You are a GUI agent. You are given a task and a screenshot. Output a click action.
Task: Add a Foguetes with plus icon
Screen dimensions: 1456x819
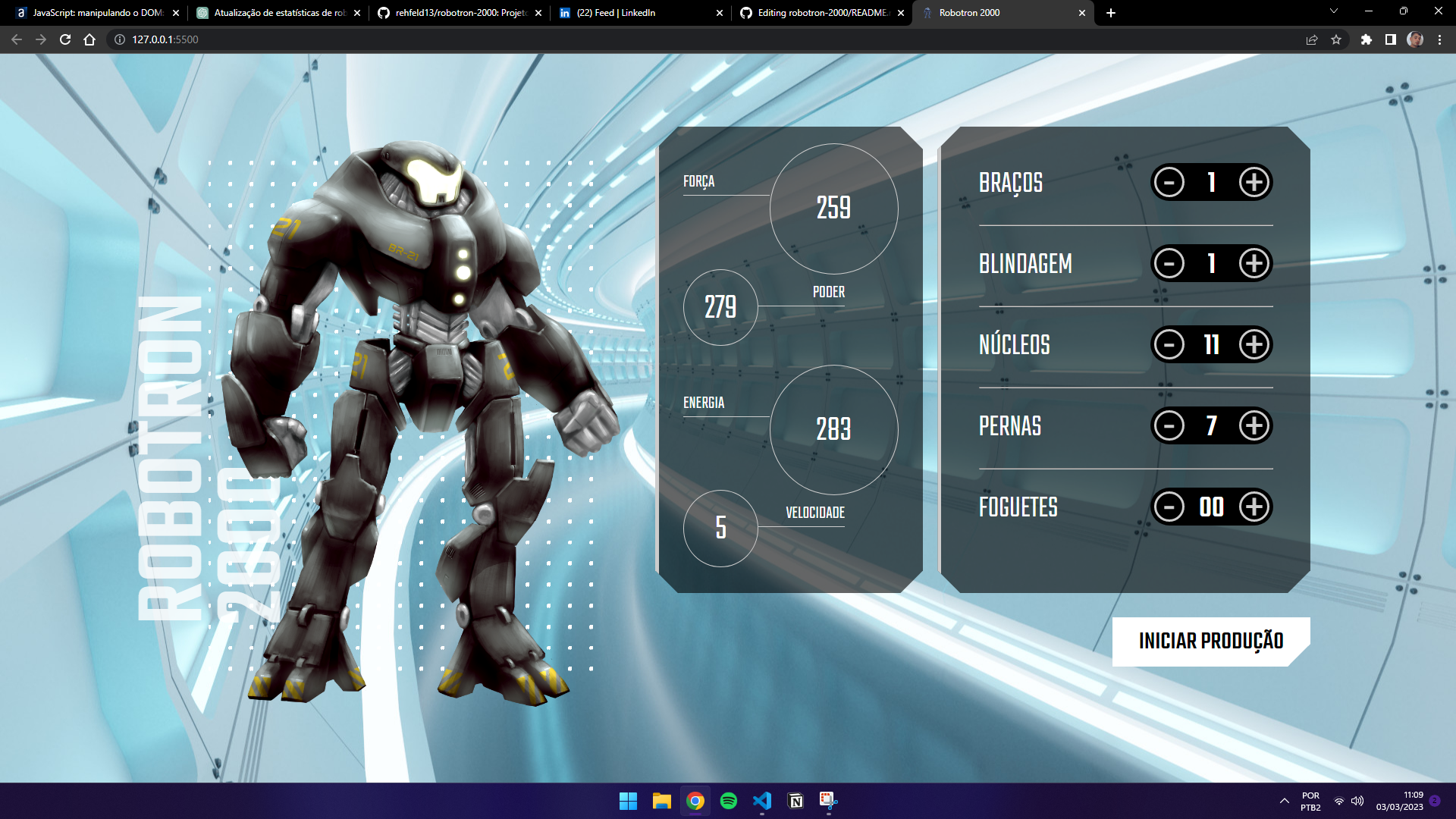click(1254, 507)
